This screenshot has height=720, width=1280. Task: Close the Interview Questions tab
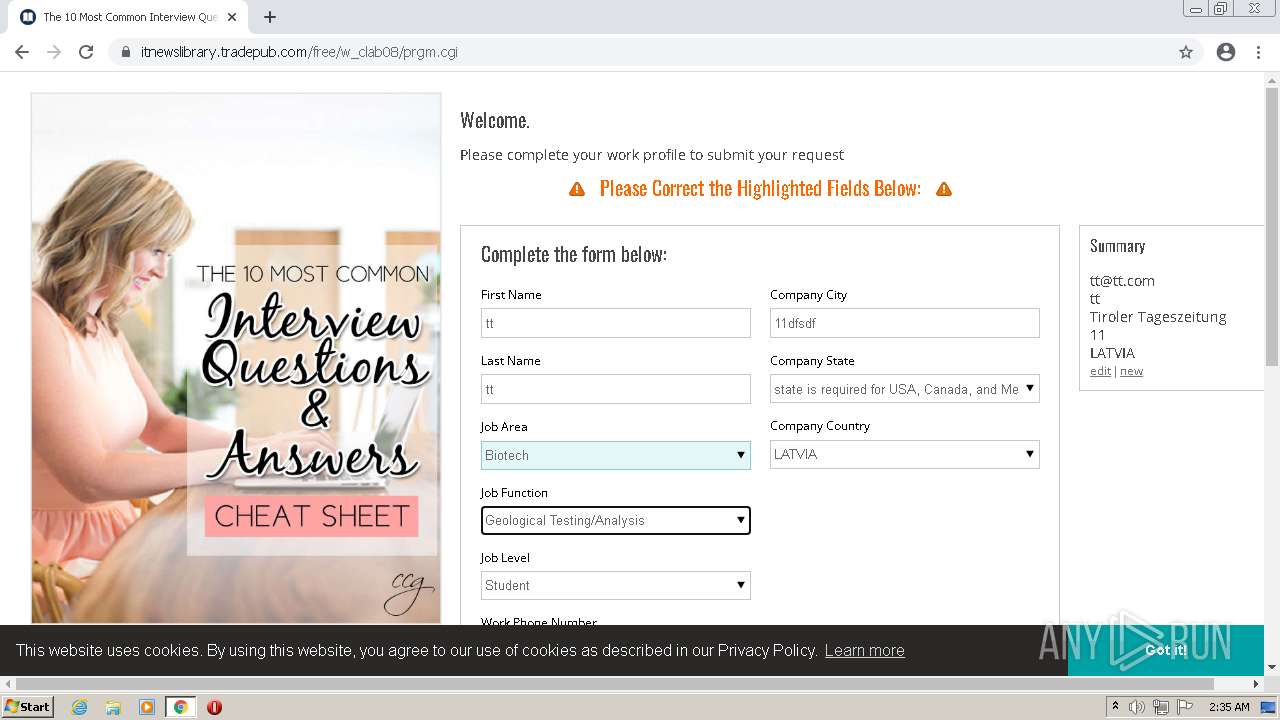(x=232, y=17)
